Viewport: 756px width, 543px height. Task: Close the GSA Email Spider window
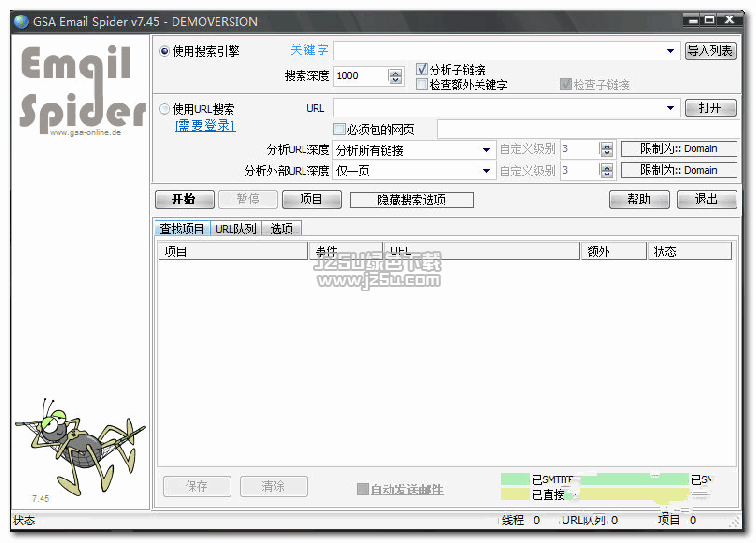[x=729, y=20]
